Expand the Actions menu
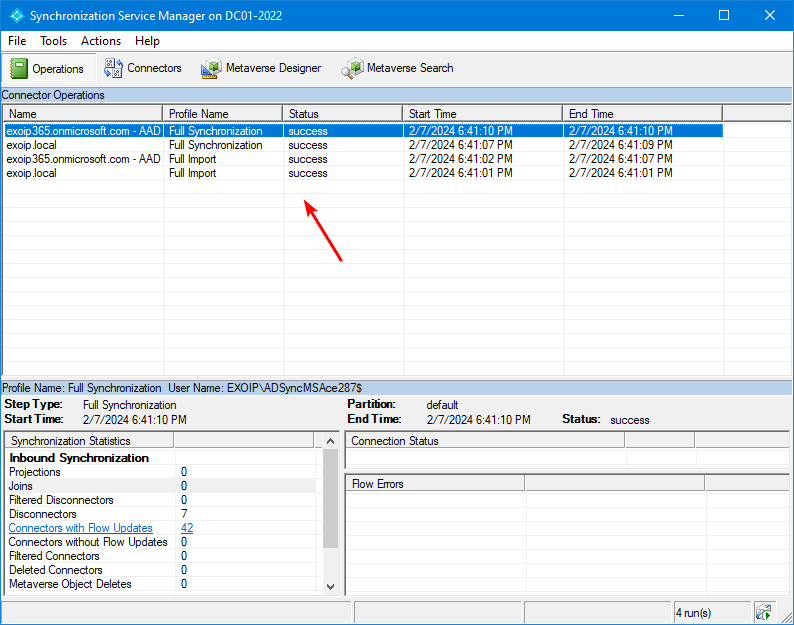This screenshot has width=794, height=625. pos(101,41)
